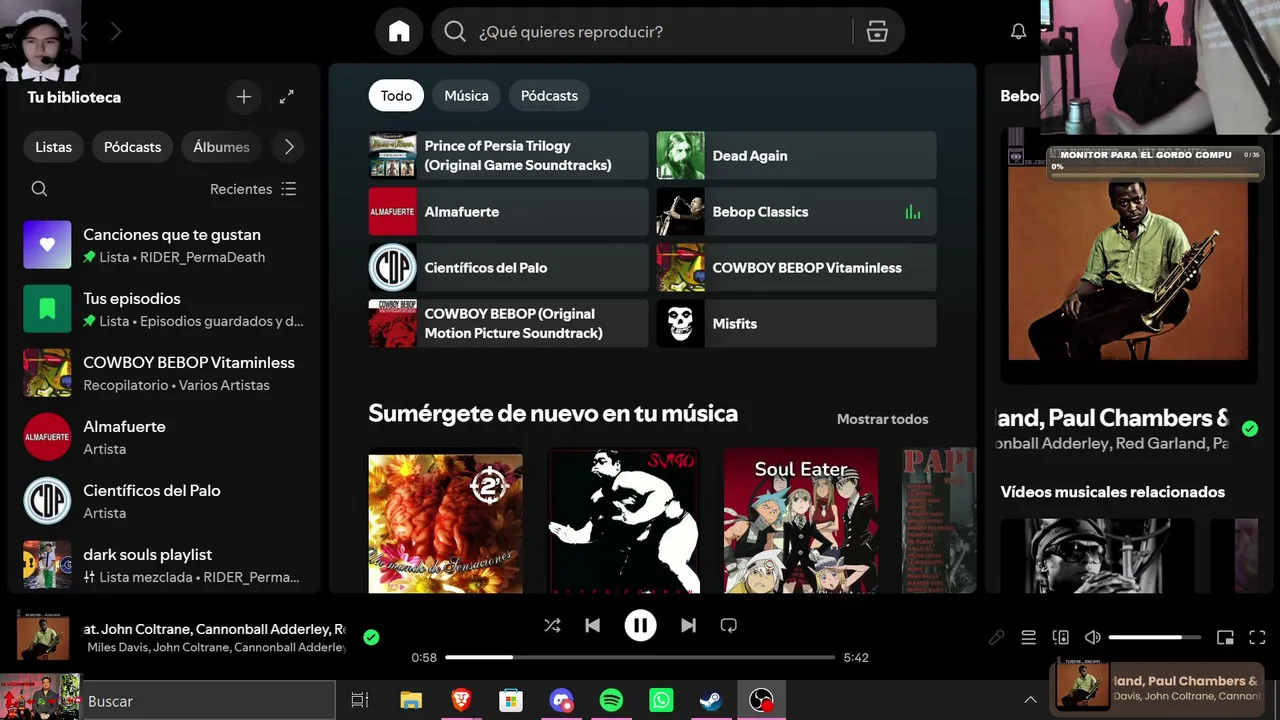Create a new playlist with plus button
Screen dimensions: 1280x720
point(244,97)
